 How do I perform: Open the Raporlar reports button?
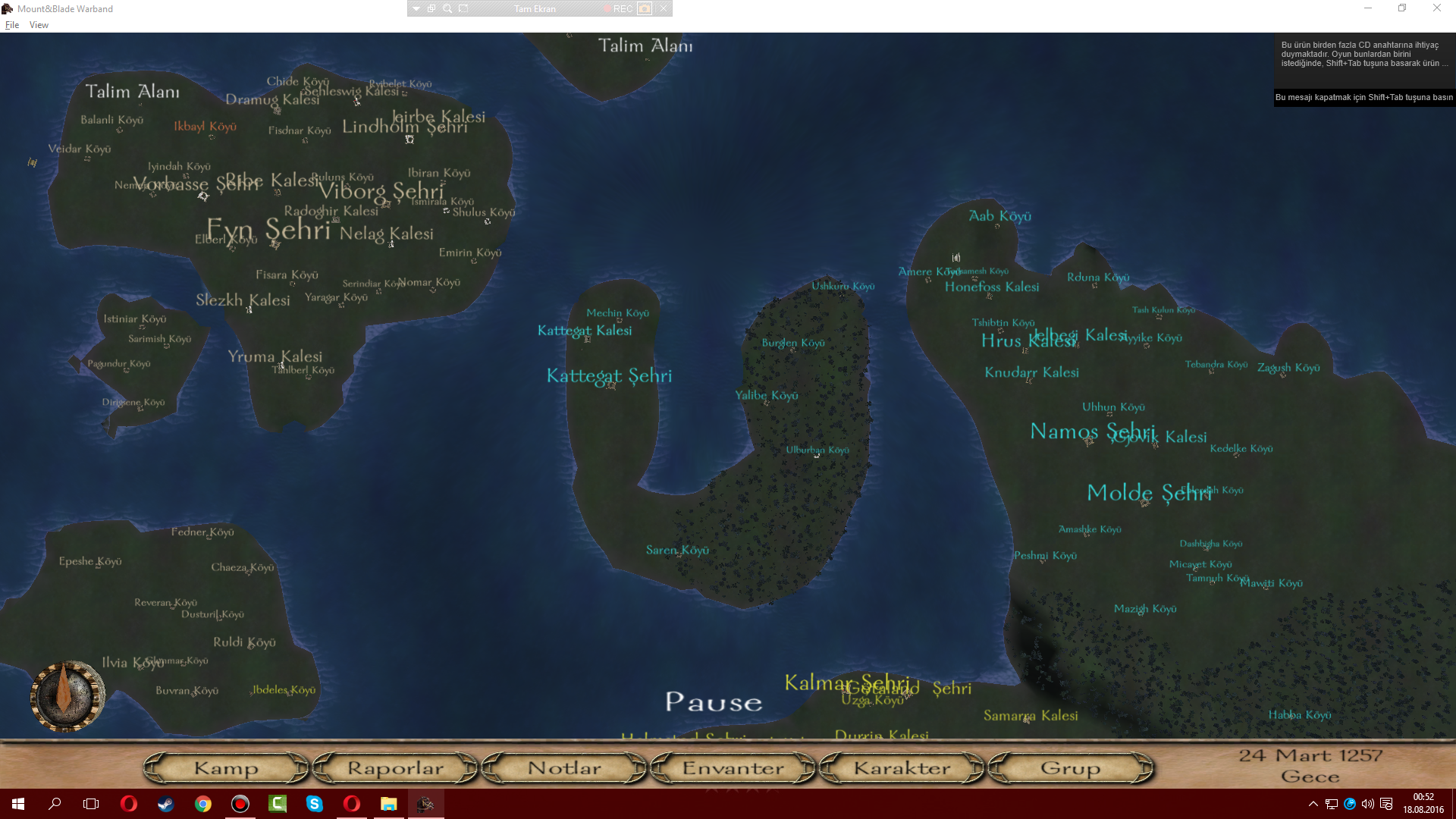pyautogui.click(x=395, y=768)
